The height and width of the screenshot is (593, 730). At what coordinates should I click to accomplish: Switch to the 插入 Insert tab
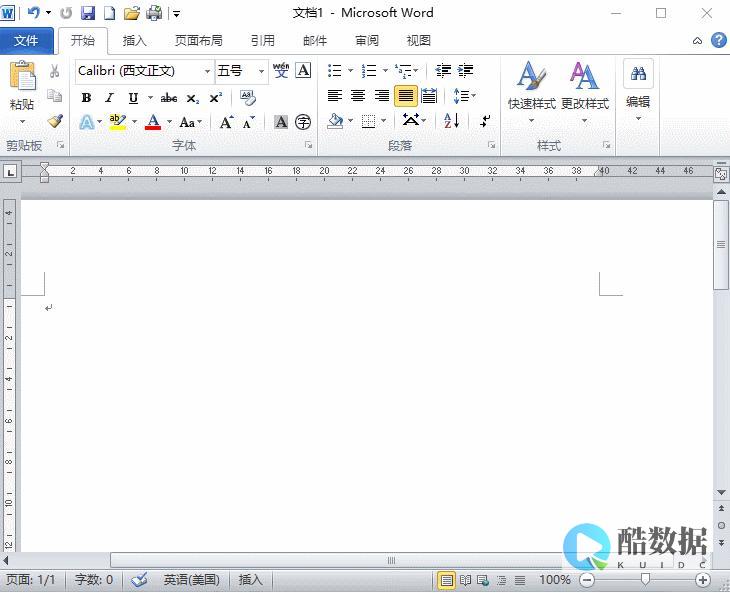pyautogui.click(x=135, y=41)
